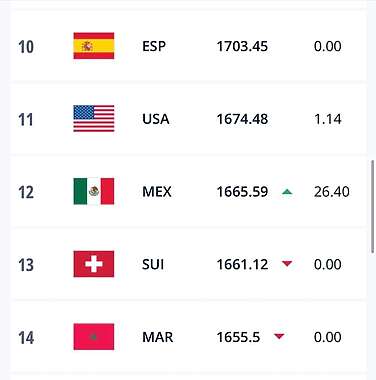The image size is (376, 380).
Task: Select the rank 12 row number
Action: click(26, 192)
